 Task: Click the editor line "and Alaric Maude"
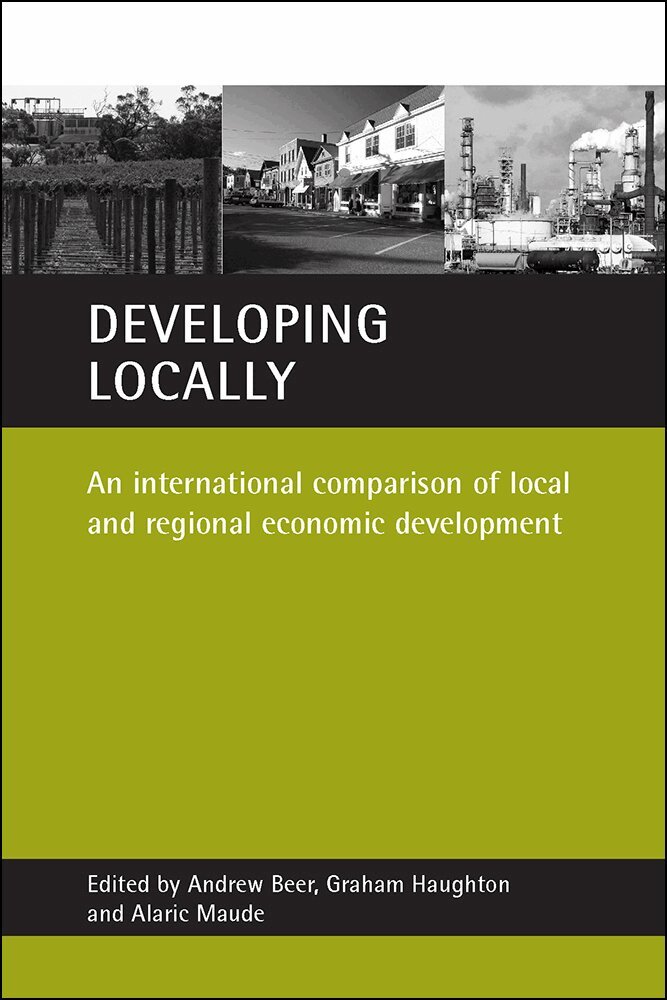click(176, 914)
